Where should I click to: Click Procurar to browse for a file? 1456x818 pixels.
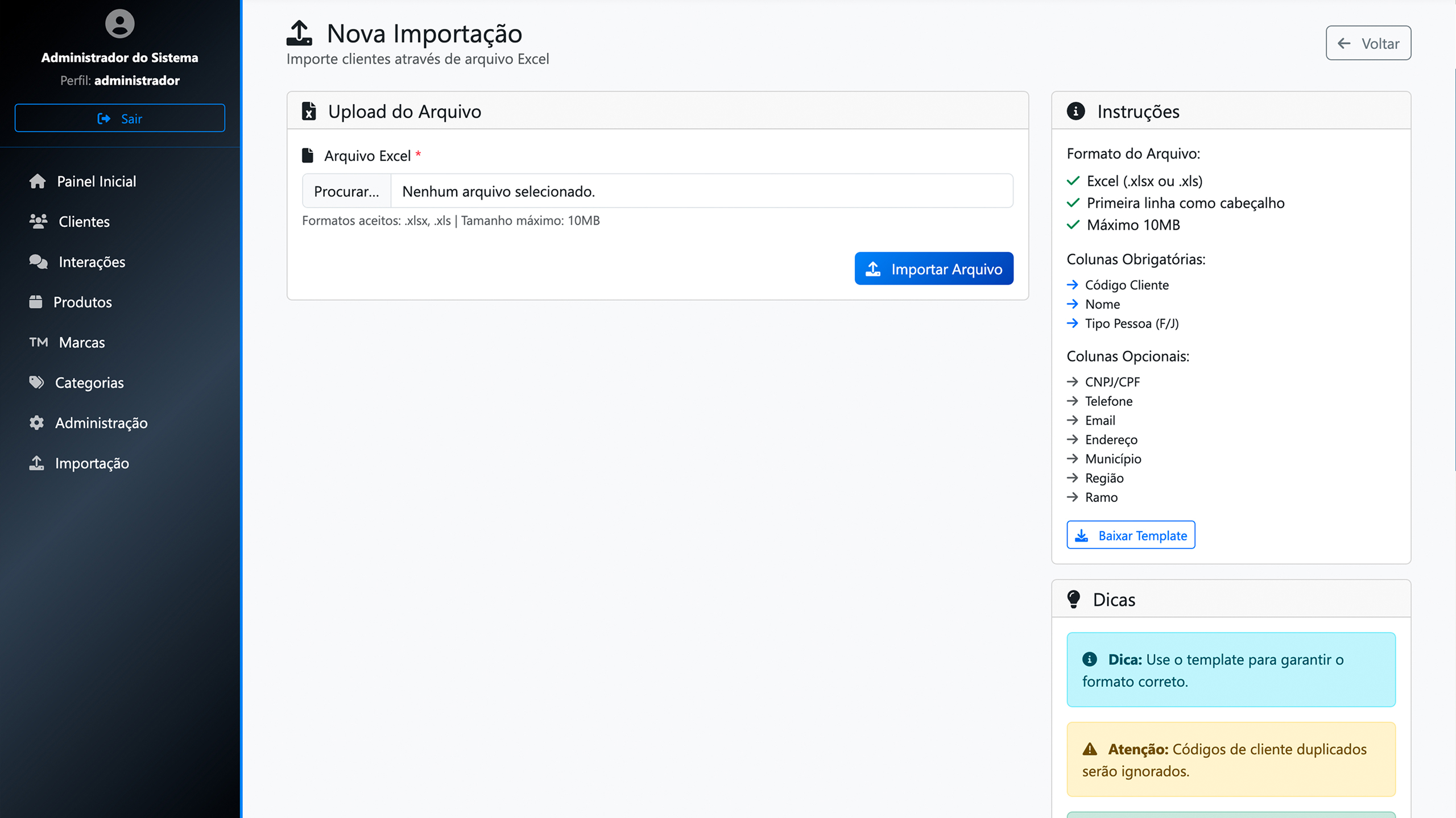[x=346, y=191]
